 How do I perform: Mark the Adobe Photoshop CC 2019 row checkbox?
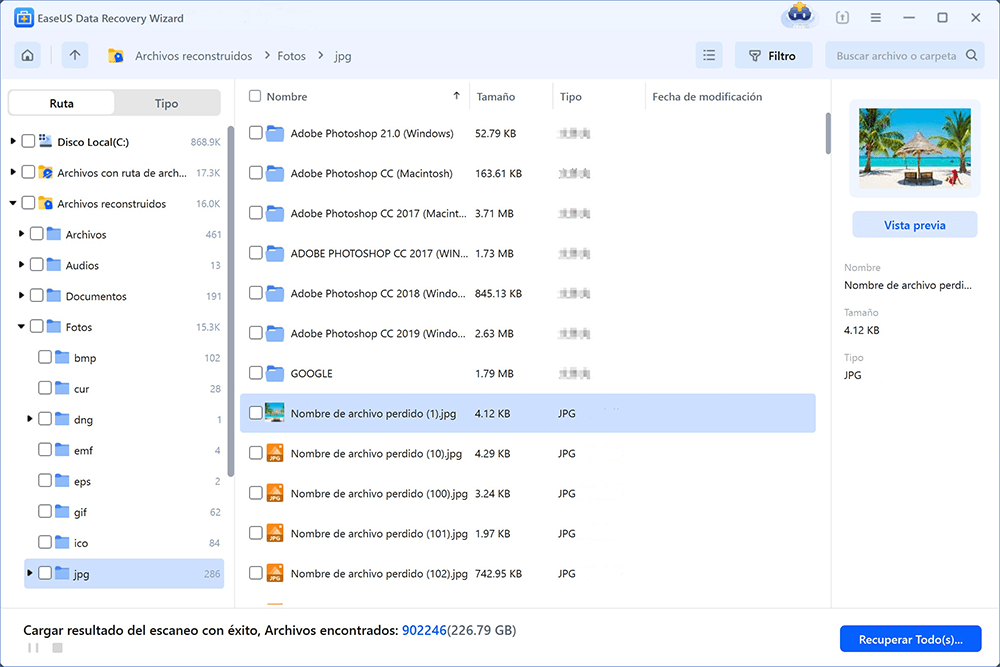click(256, 333)
